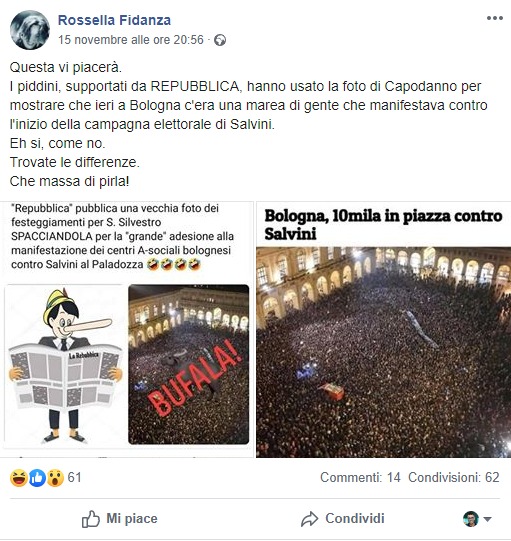Image resolution: width=511 pixels, height=541 pixels.
Task: Open the post options three-dots menu
Action: click(494, 18)
